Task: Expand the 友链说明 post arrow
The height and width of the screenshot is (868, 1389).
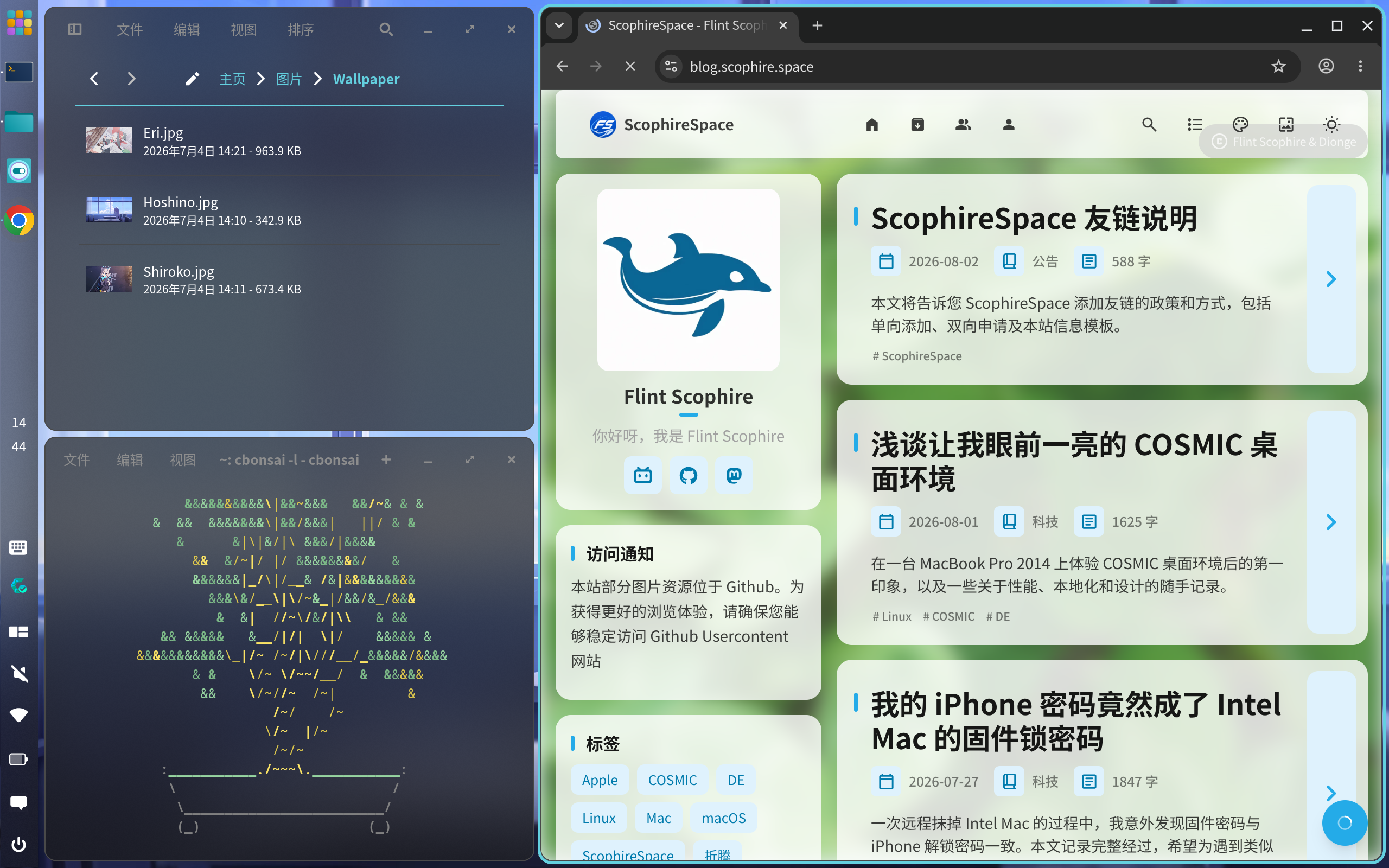Action: [1331, 279]
